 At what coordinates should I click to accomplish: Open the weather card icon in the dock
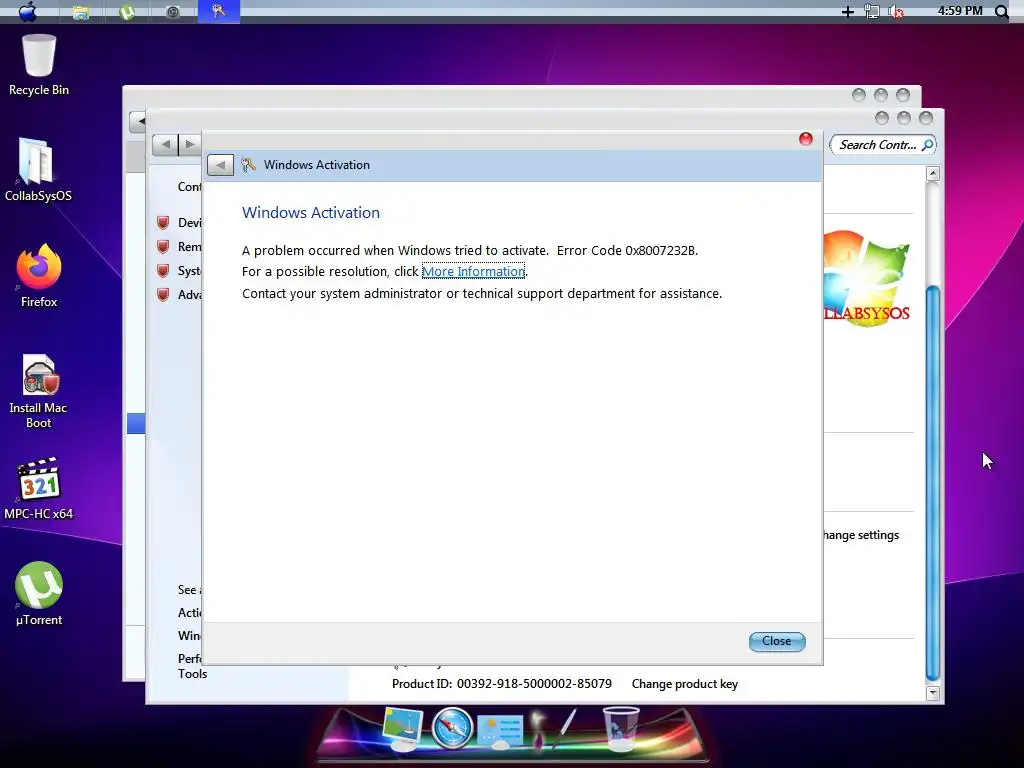click(x=500, y=731)
